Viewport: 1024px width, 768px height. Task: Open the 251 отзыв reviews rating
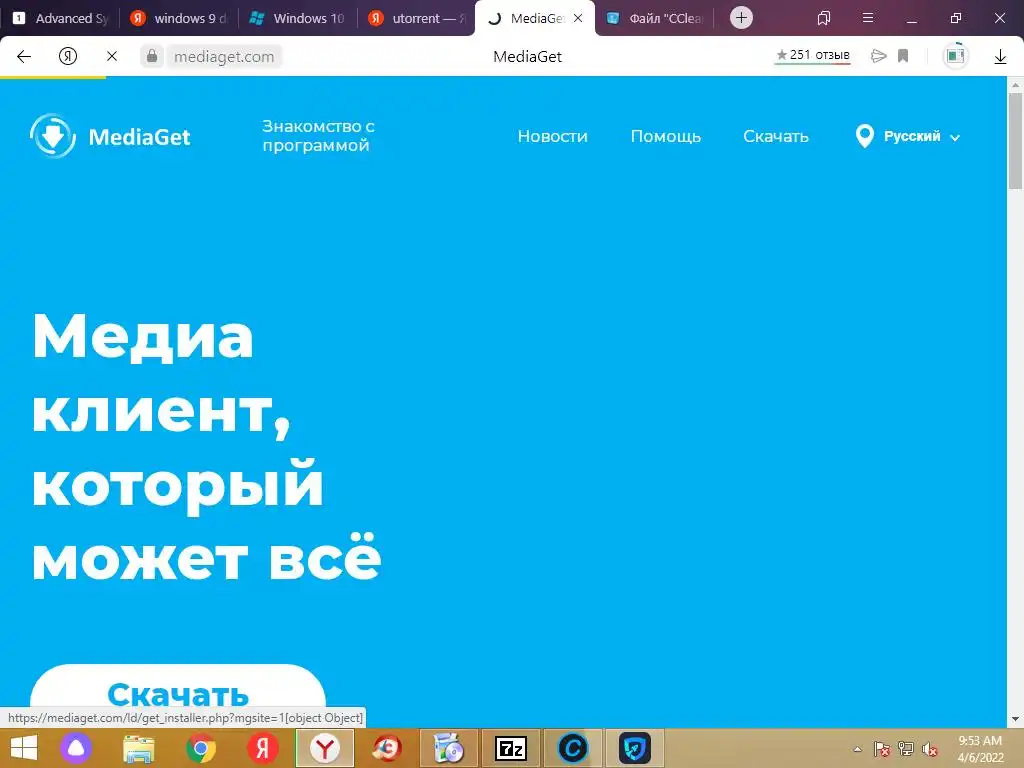(x=812, y=56)
